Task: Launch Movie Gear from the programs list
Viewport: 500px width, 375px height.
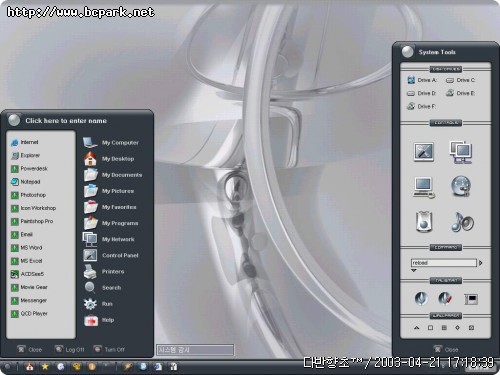Action: tap(29, 287)
